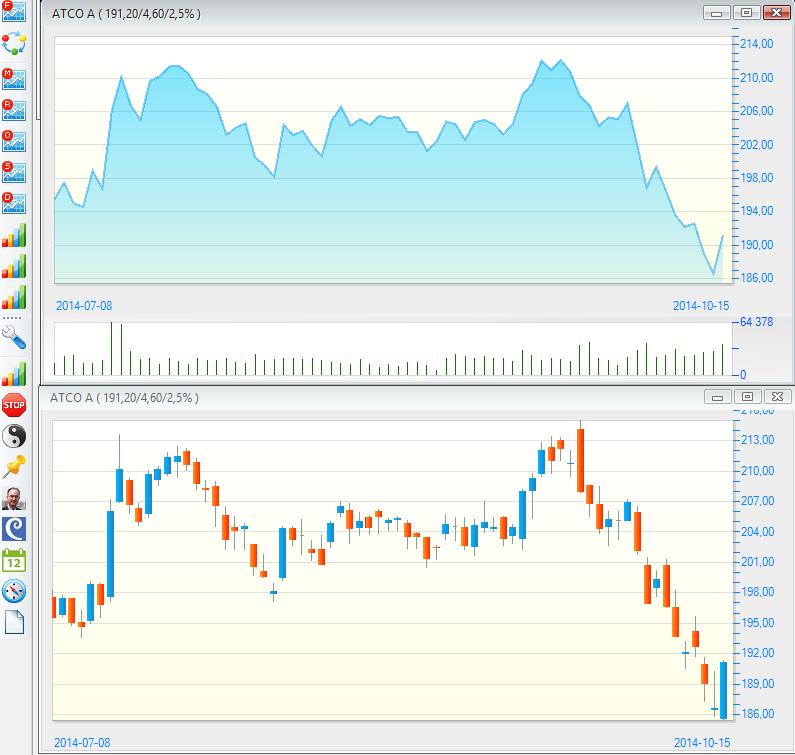This screenshot has width=795, height=755.
Task: Click the blank document page icon
Action: click(14, 622)
